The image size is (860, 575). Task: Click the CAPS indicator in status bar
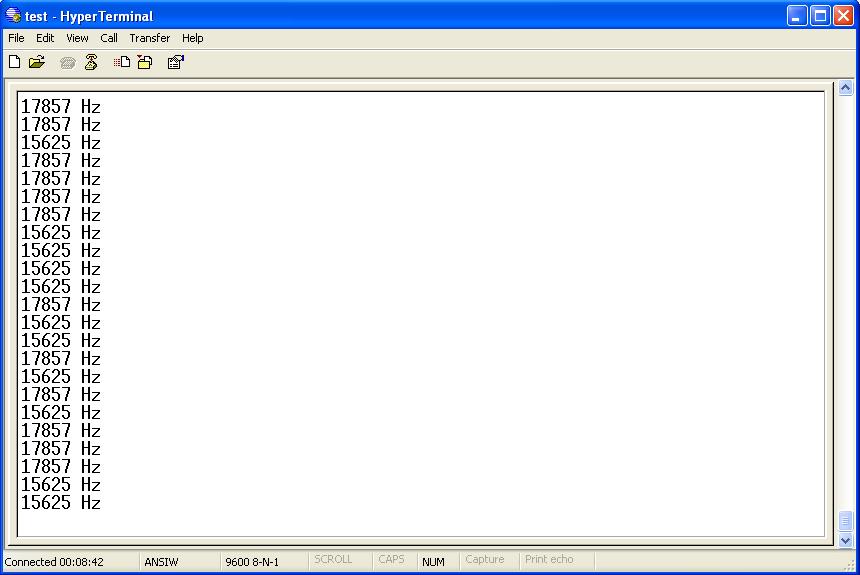pos(391,559)
